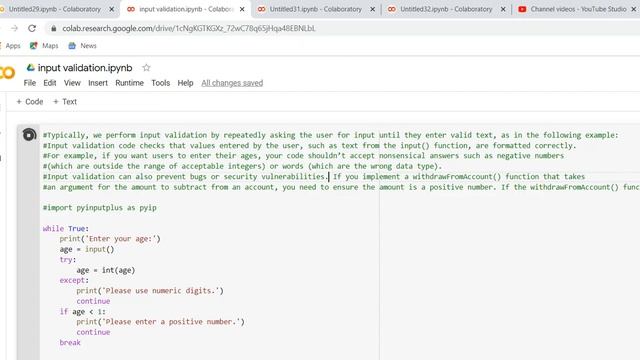Click the "print('Enter your age:')" line

(110, 239)
